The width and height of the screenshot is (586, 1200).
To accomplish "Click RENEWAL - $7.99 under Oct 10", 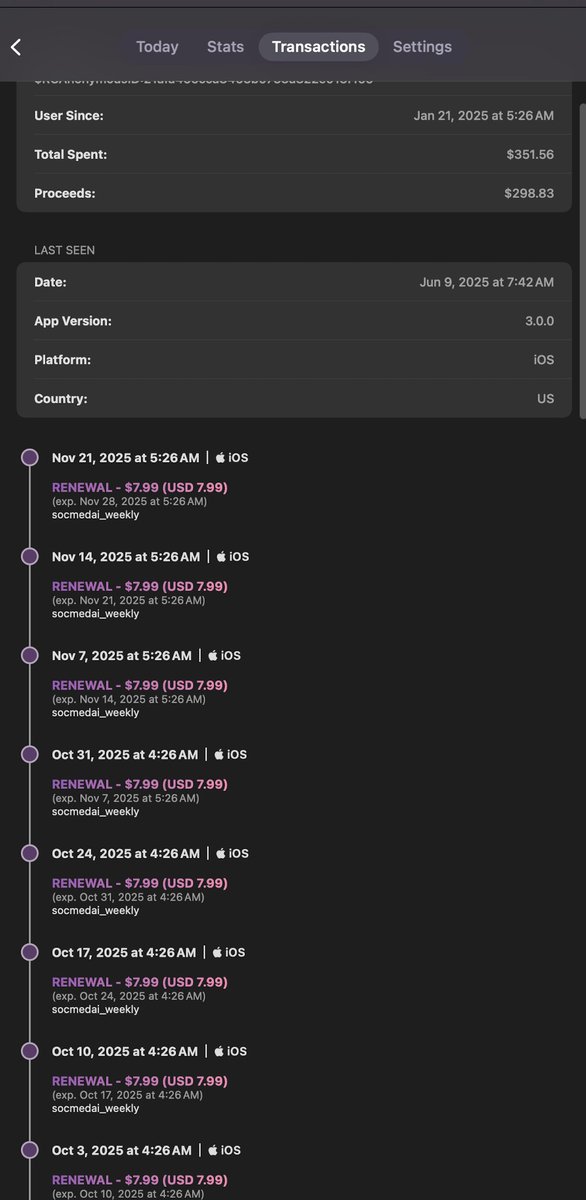I will (140, 1081).
